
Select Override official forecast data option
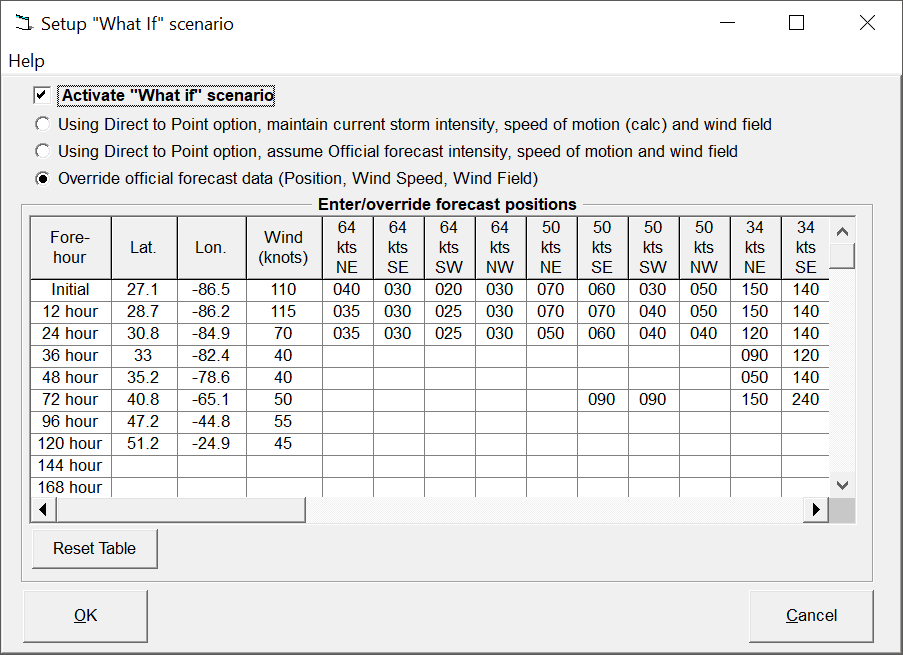pyautogui.click(x=42, y=179)
